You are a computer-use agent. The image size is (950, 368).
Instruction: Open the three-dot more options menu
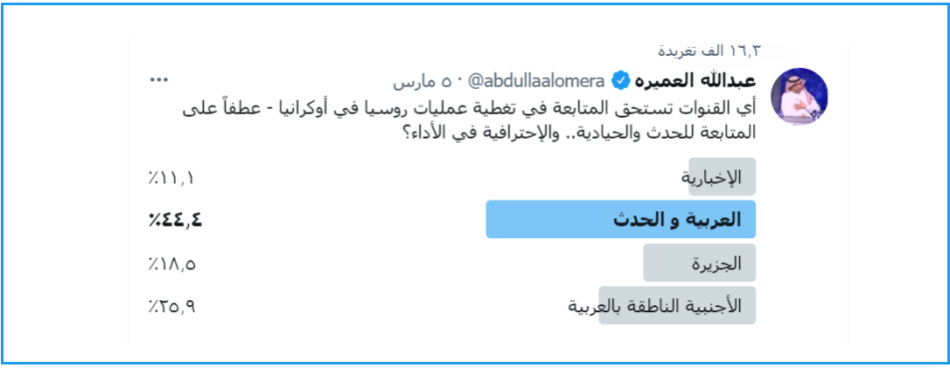159,80
